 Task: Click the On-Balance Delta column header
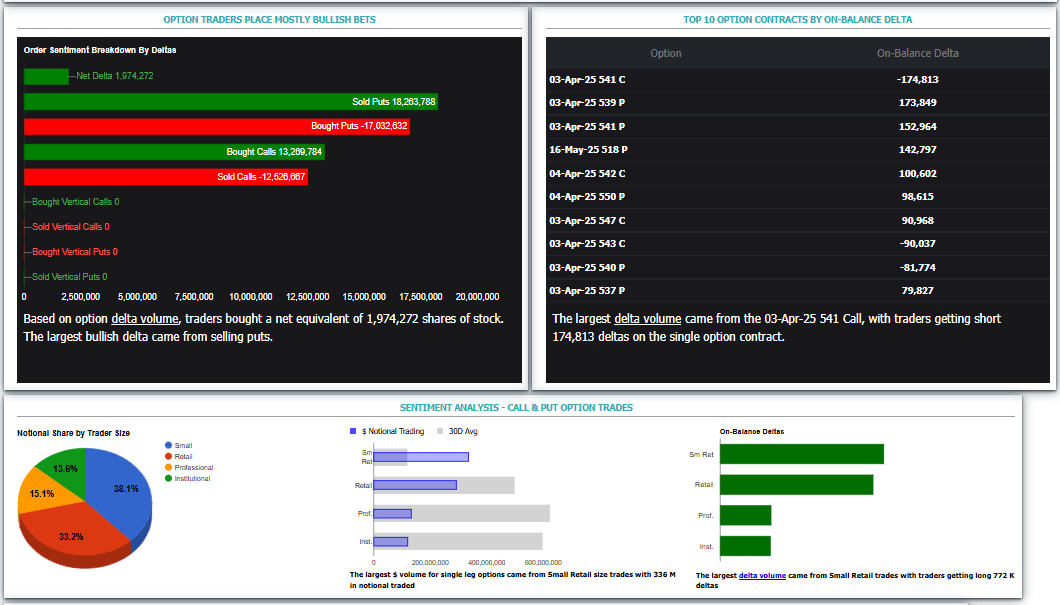coord(917,53)
